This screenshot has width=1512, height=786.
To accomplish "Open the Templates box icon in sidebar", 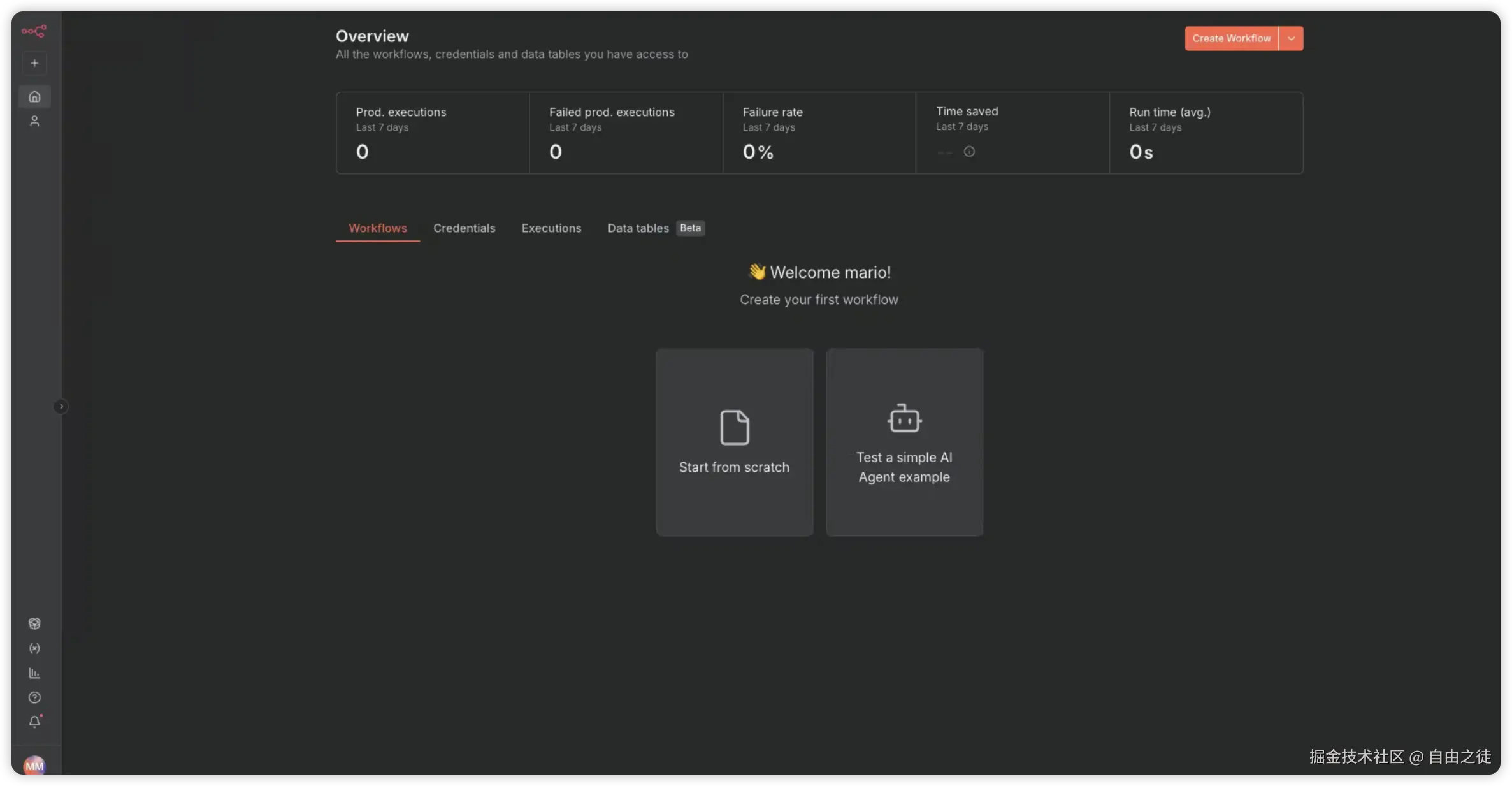I will 34,623.
